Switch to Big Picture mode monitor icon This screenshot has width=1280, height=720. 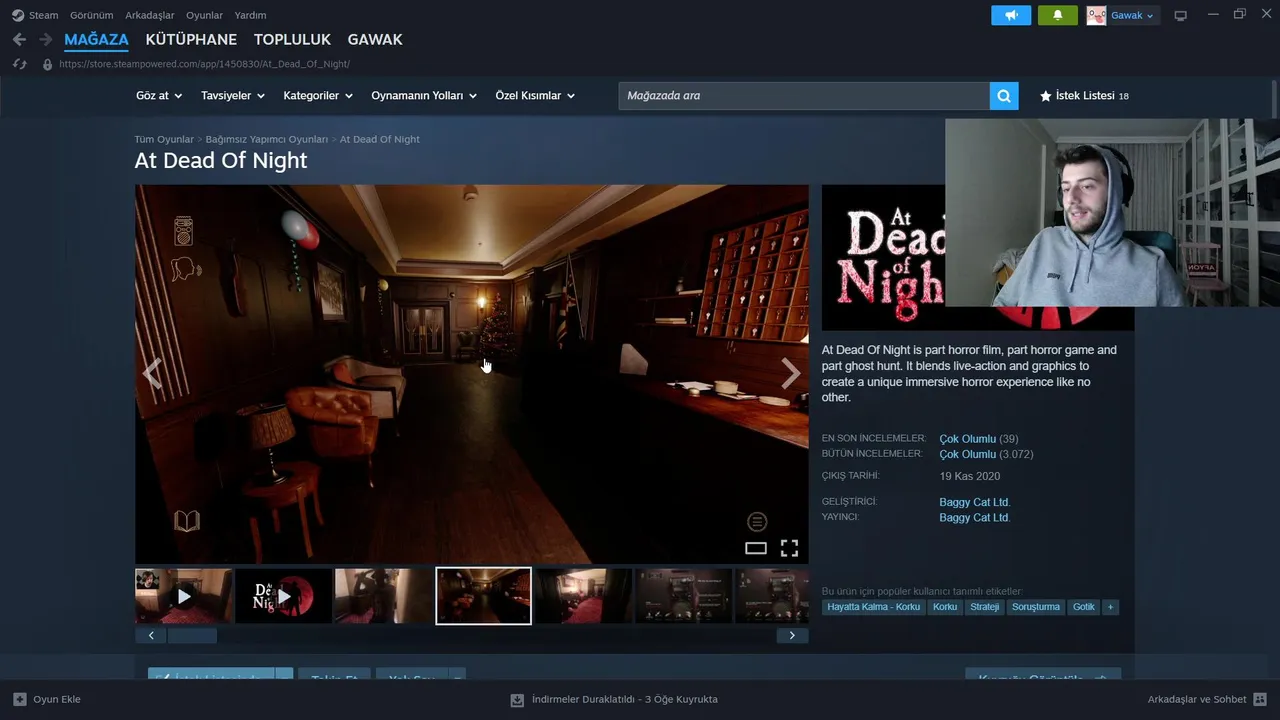point(1180,15)
